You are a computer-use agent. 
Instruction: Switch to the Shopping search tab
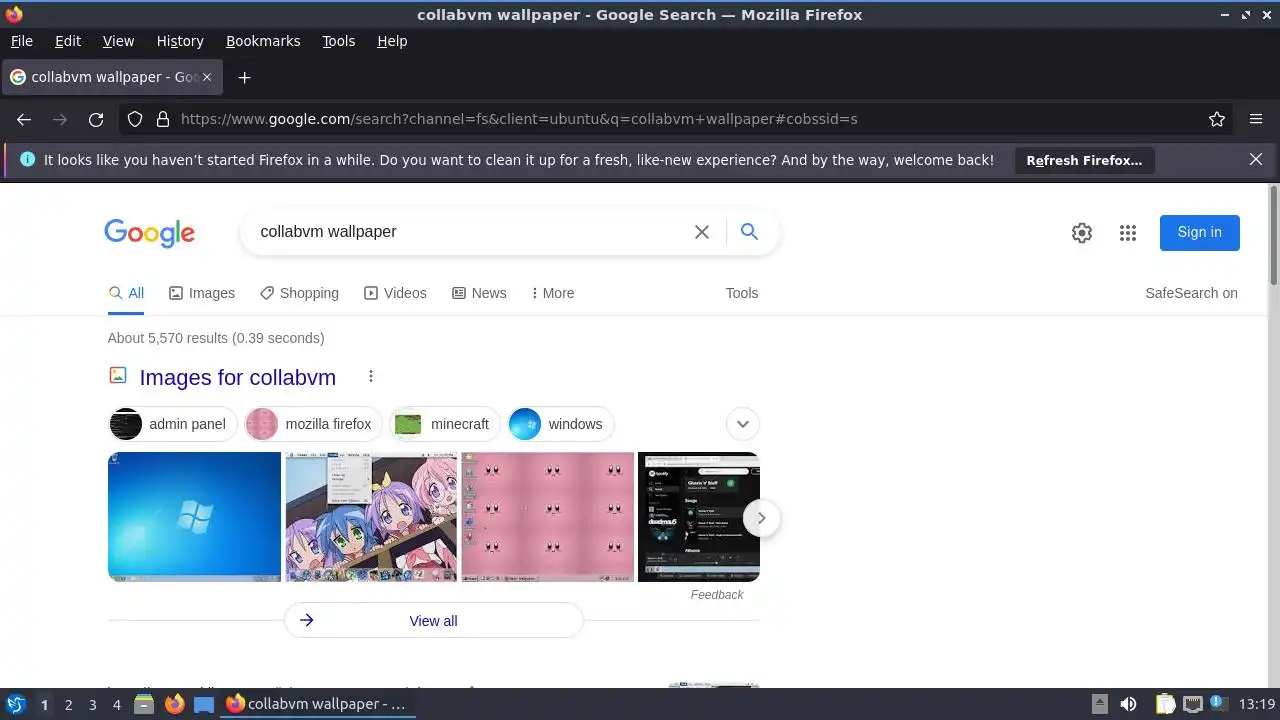299,293
